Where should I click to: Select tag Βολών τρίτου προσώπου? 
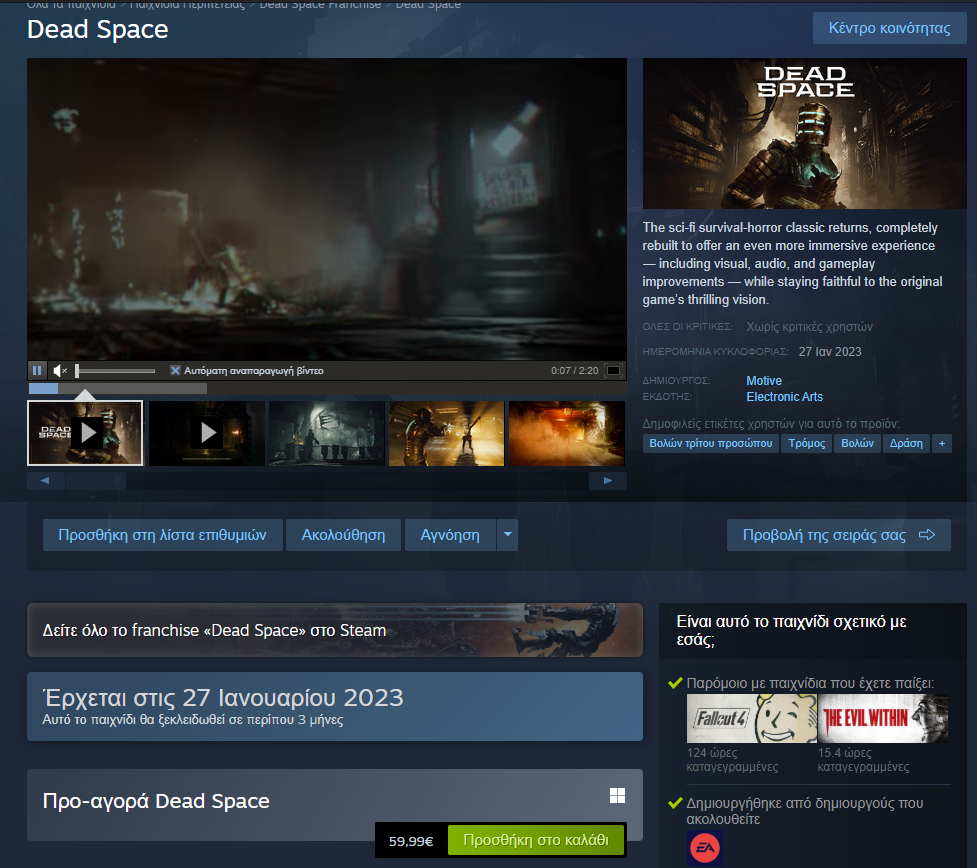(710, 444)
